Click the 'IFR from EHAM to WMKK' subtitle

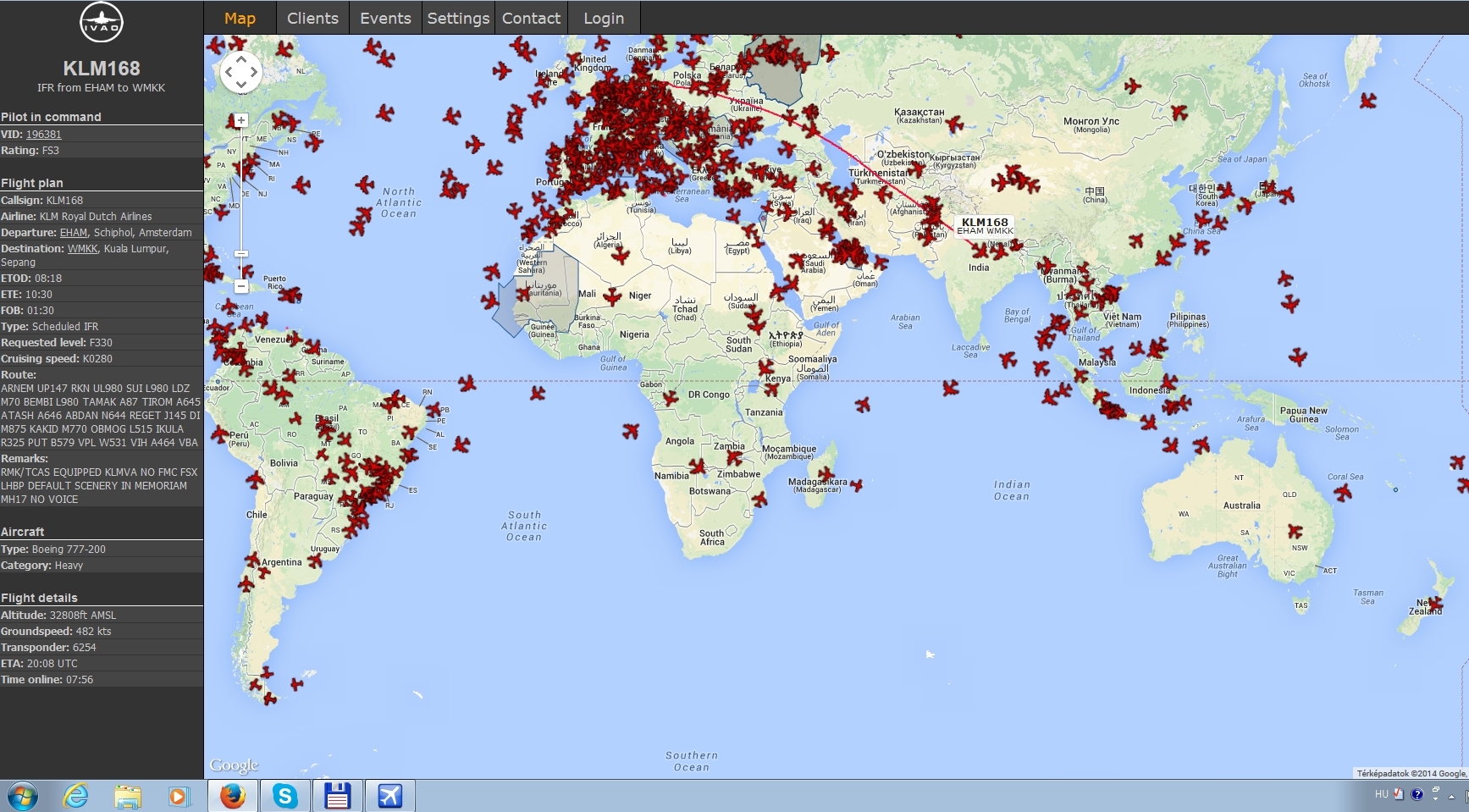pos(102,87)
